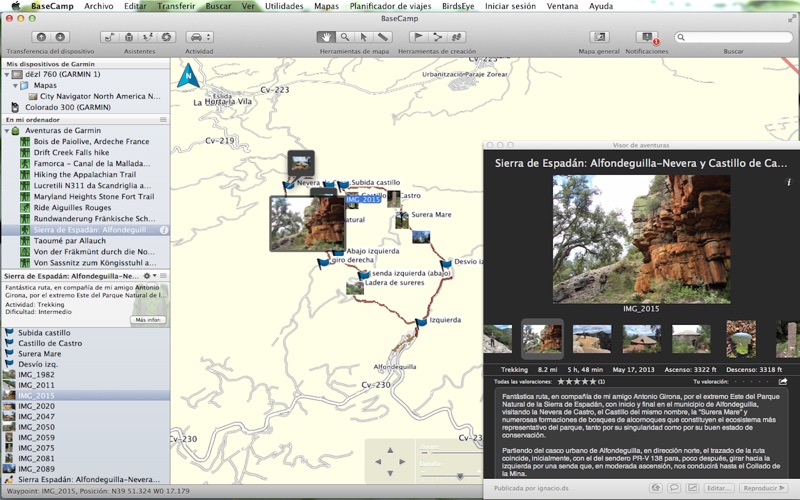The image size is (800, 500).
Task: Click the Más infor... button
Action: pos(148,320)
